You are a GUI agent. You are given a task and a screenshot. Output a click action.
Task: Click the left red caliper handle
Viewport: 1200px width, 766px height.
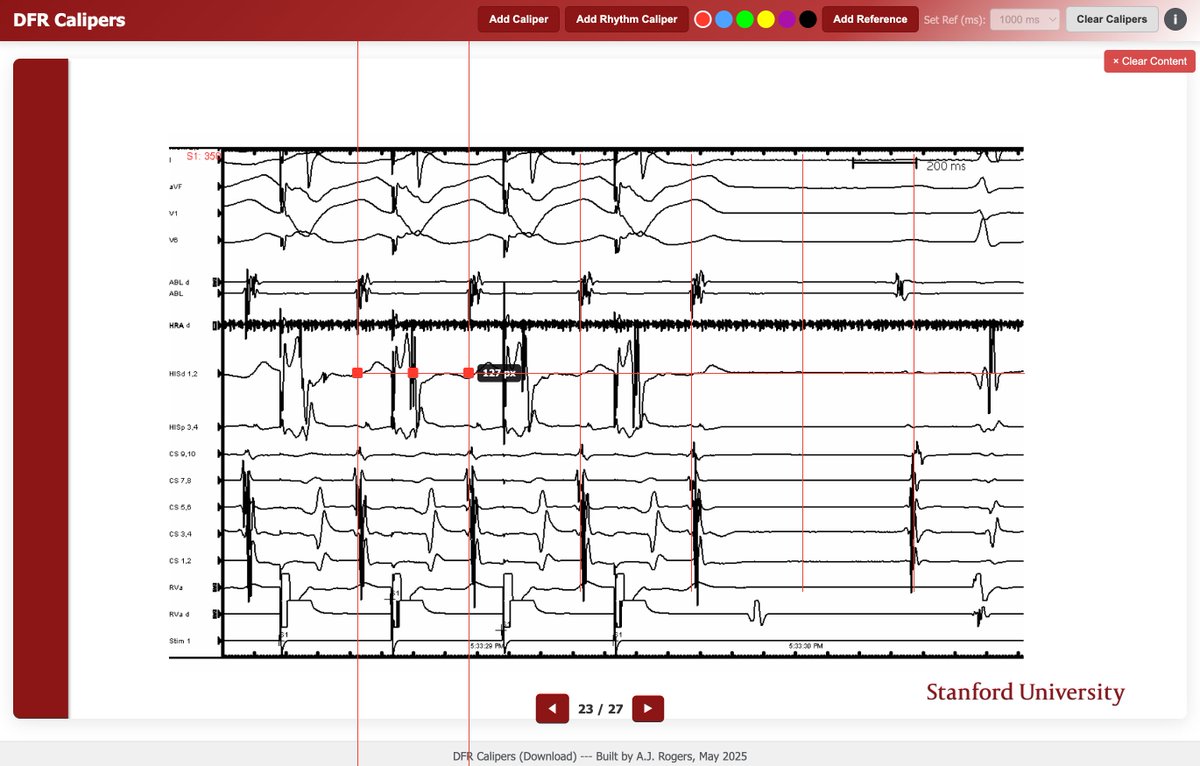click(x=357, y=373)
